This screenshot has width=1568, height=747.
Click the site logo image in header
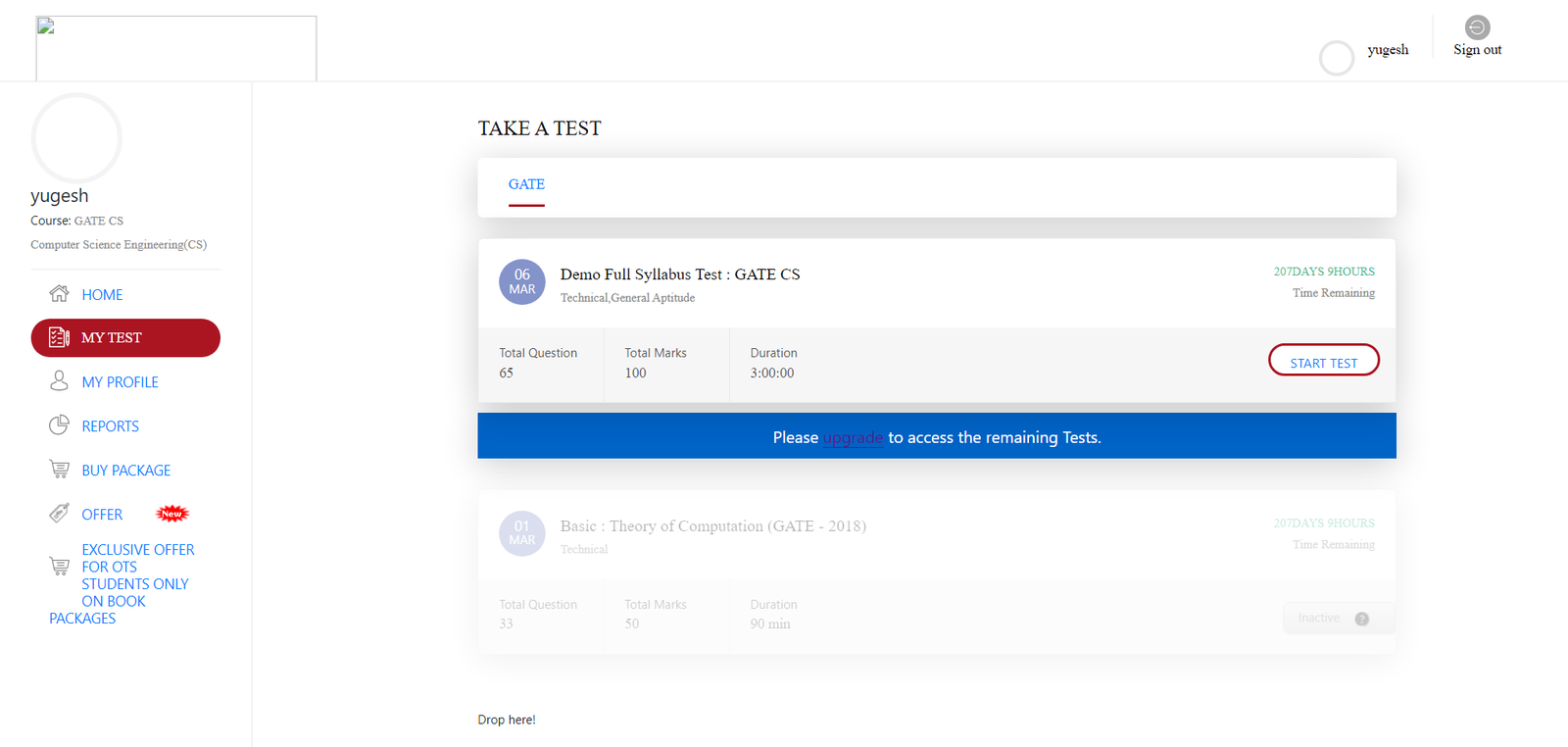[176, 48]
